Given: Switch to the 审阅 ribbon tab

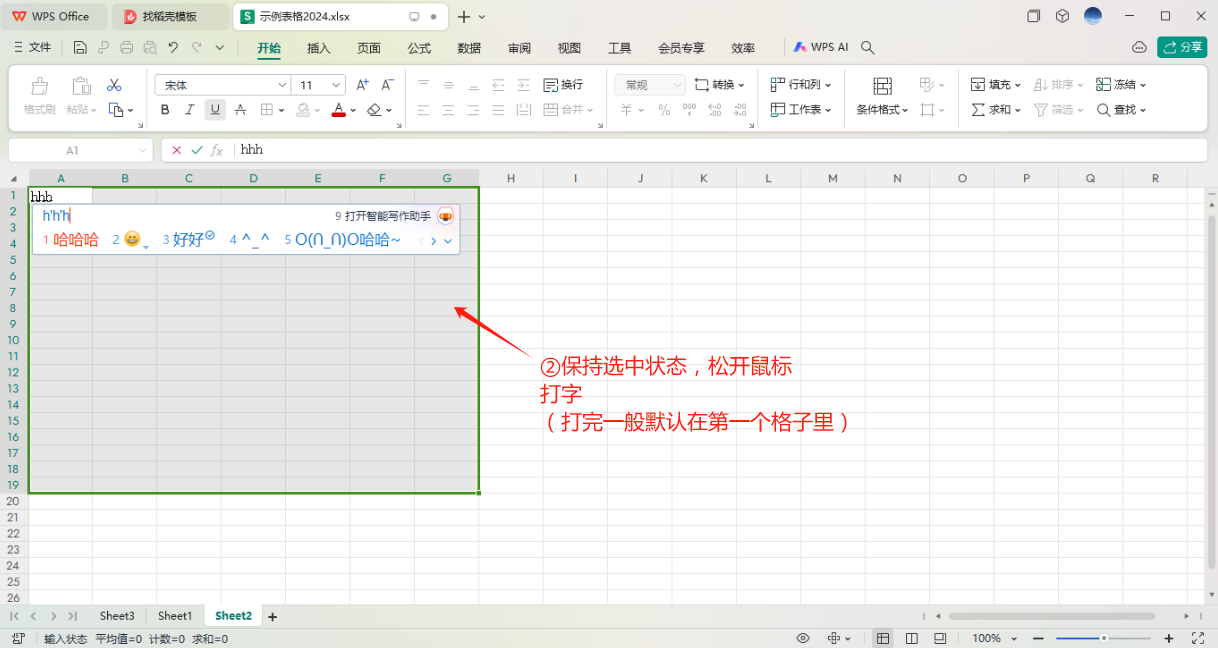Looking at the screenshot, I should tap(519, 48).
